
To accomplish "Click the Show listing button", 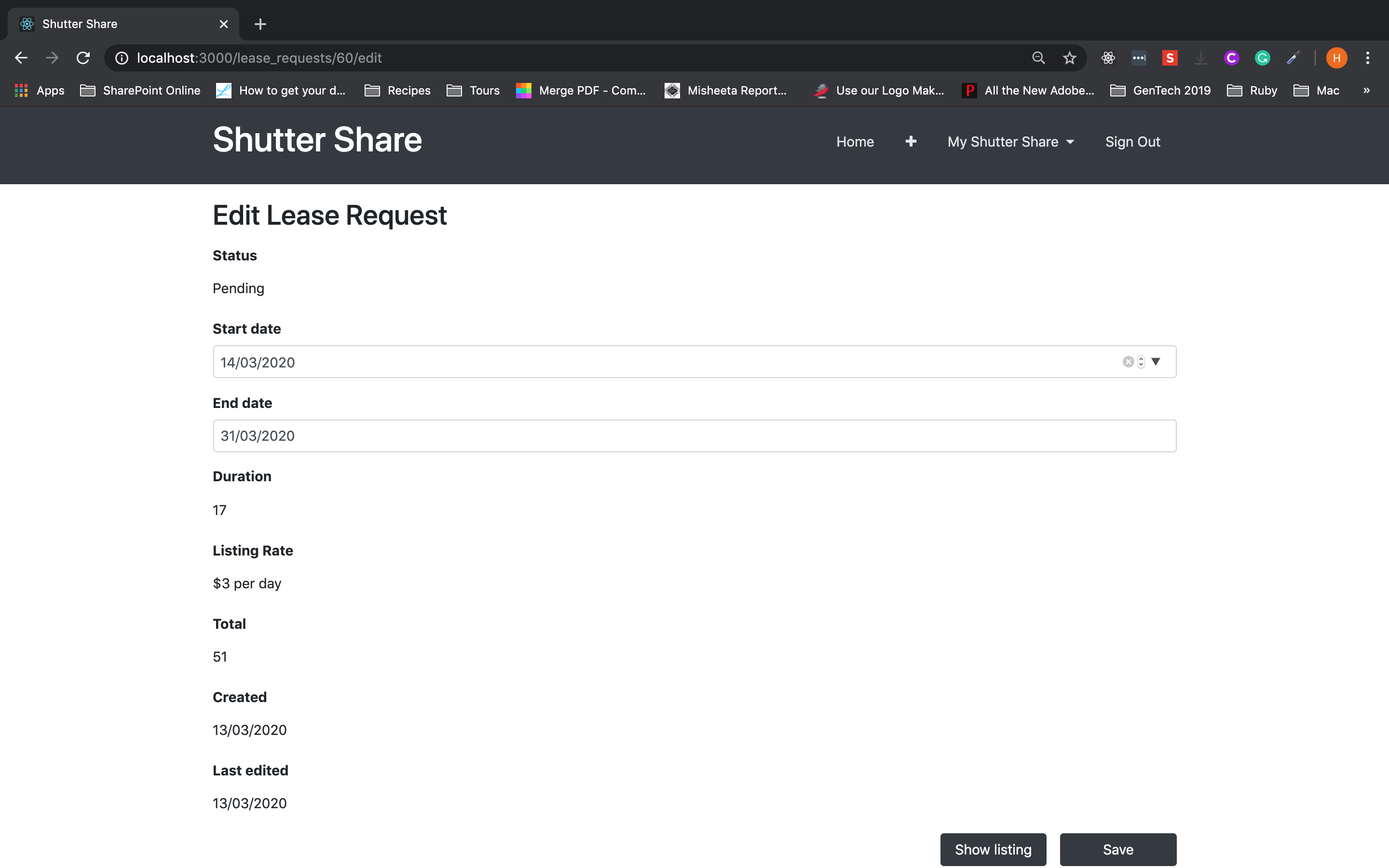I will 993,849.
